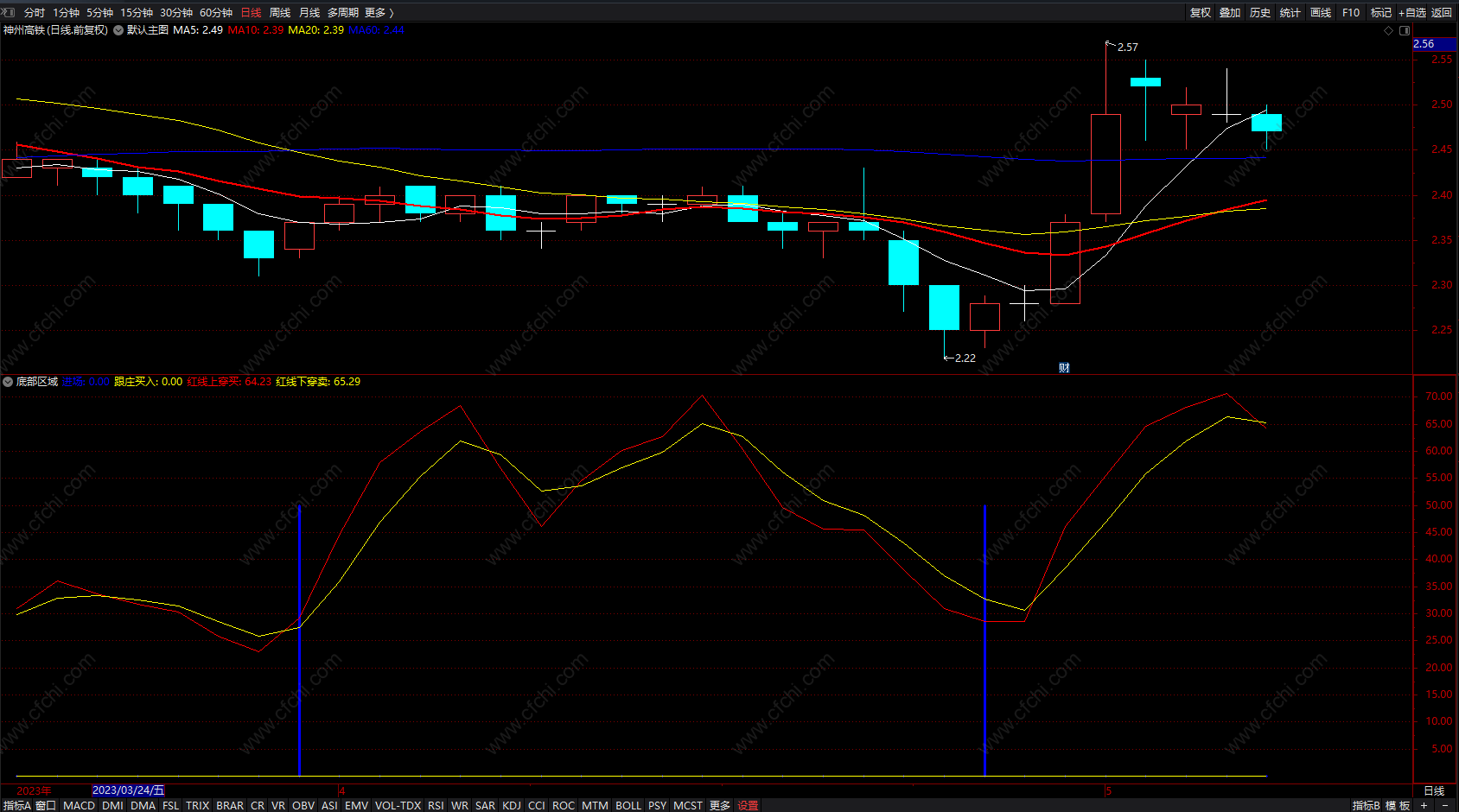Click the 2.57 high price annotation
1459x812 pixels.
(1127, 48)
